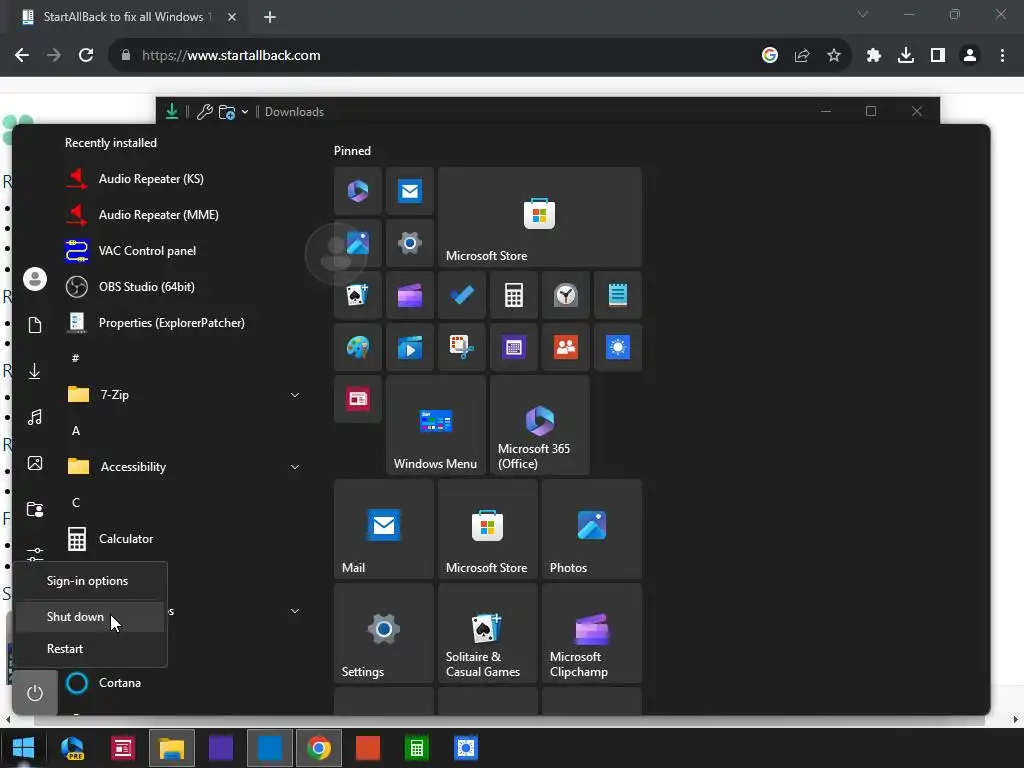1024x768 pixels.
Task: Select Shut down from power menu
Action: (90, 616)
